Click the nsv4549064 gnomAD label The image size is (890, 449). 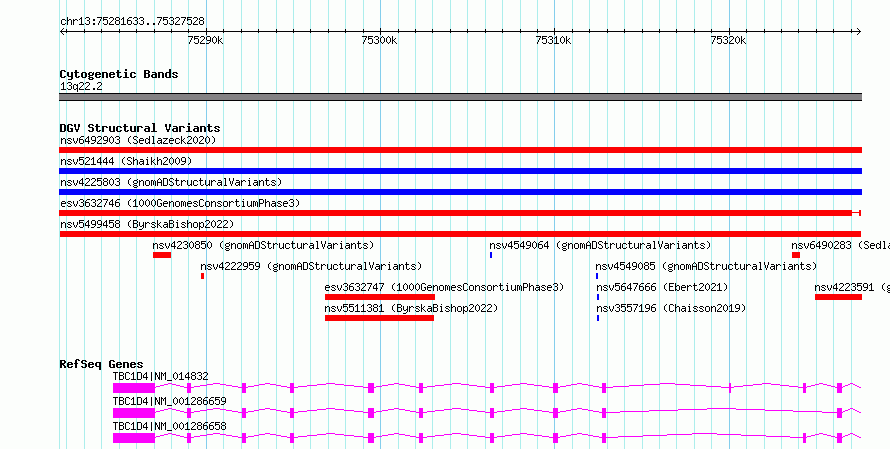(x=600, y=245)
